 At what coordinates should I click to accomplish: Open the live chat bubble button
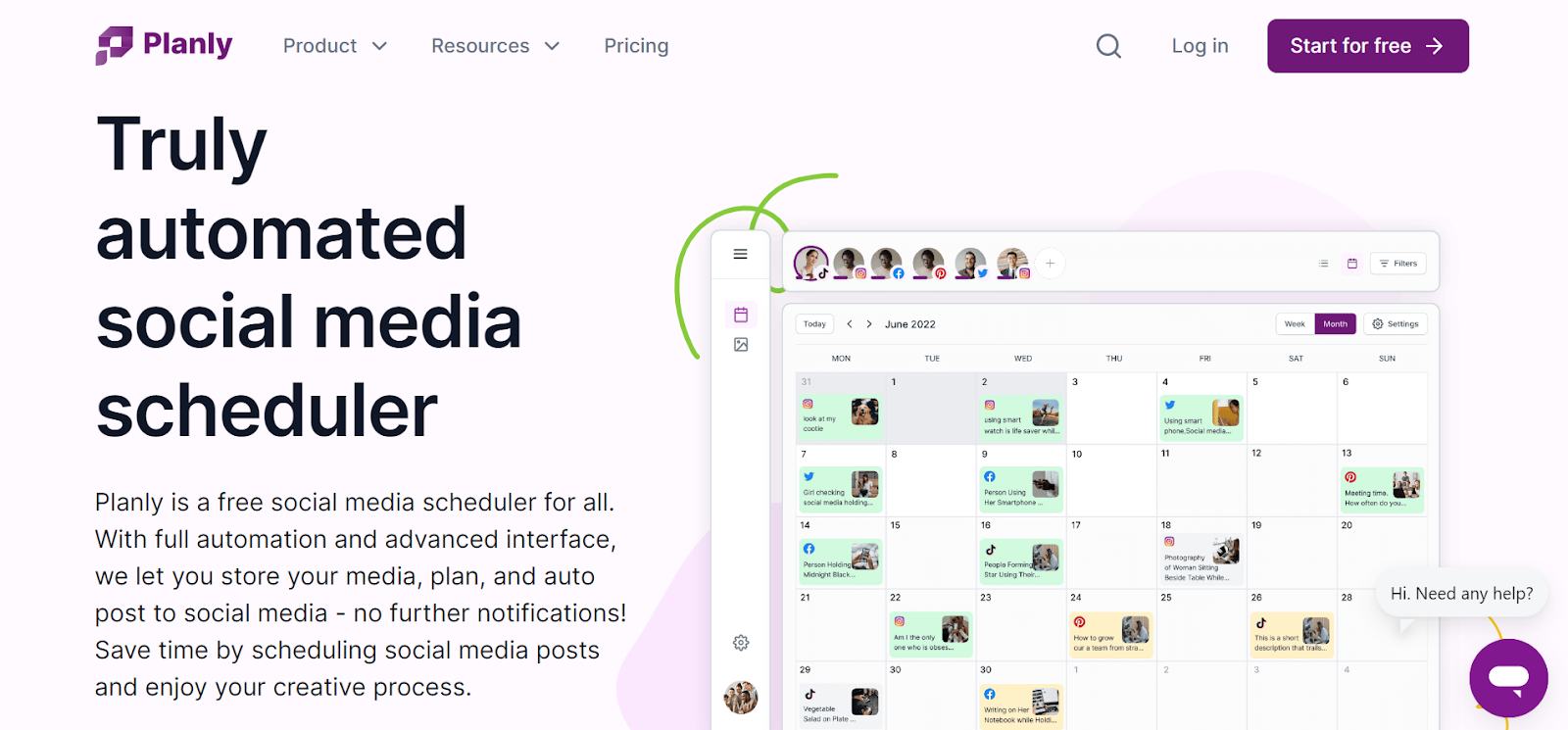click(1508, 678)
